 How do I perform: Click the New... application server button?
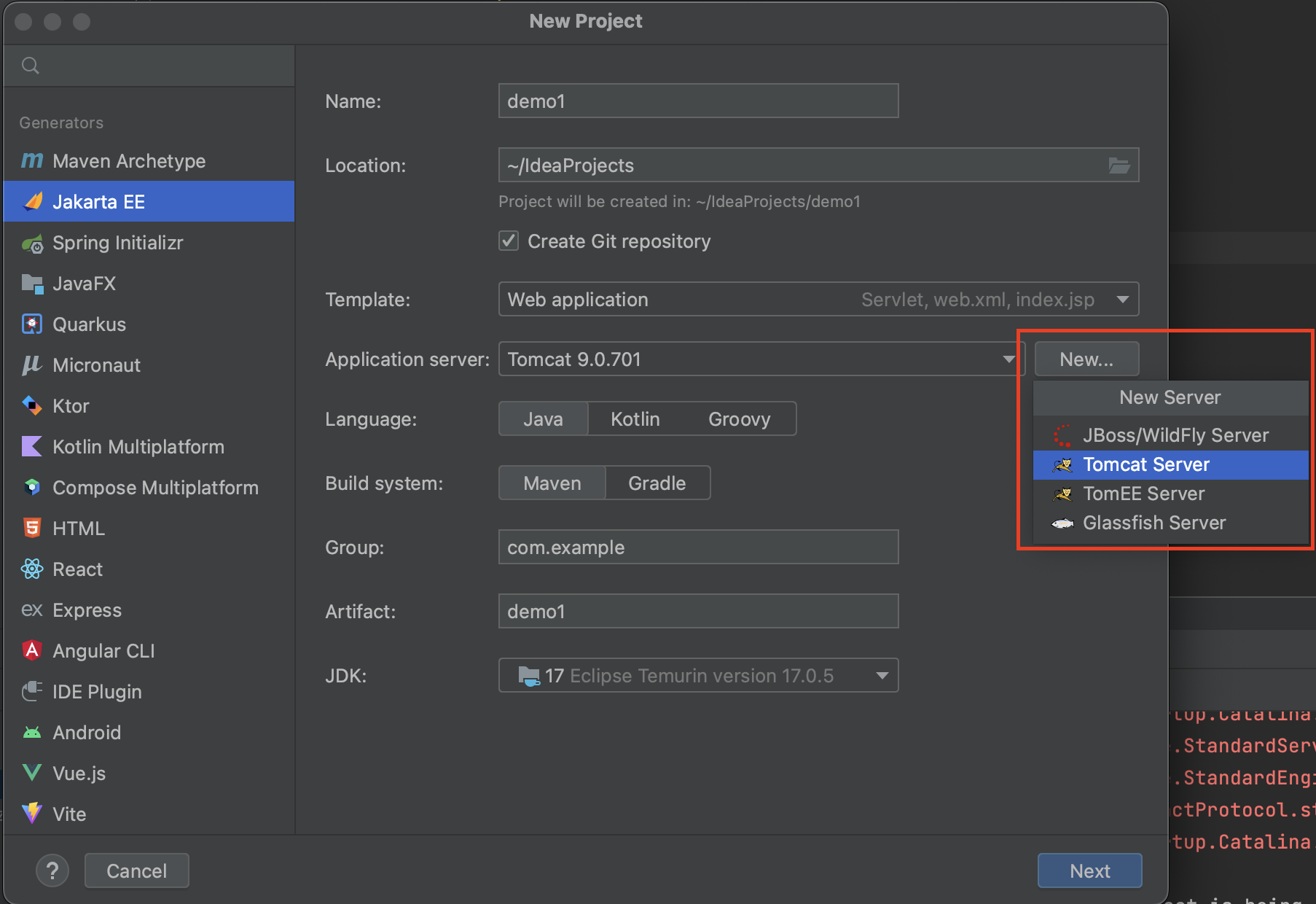click(1086, 359)
